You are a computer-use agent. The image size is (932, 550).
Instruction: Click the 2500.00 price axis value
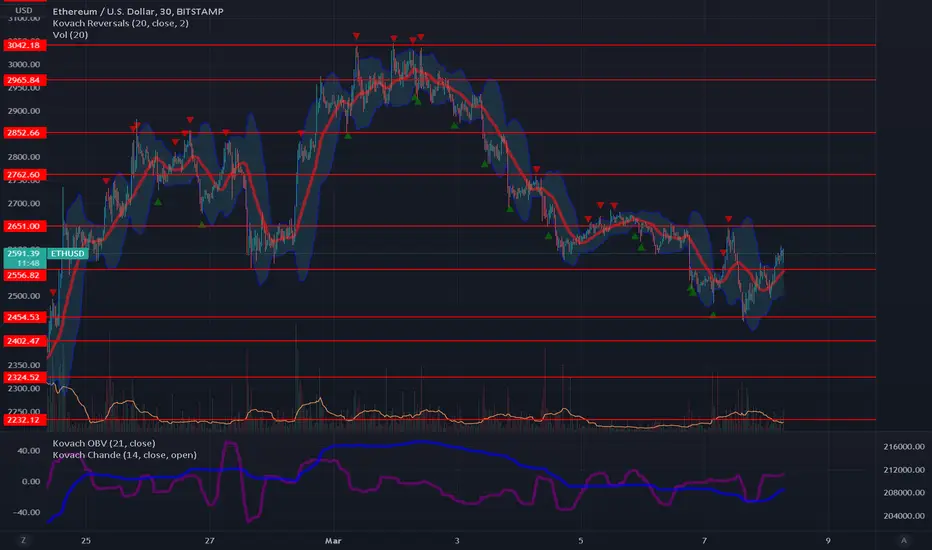coord(24,296)
